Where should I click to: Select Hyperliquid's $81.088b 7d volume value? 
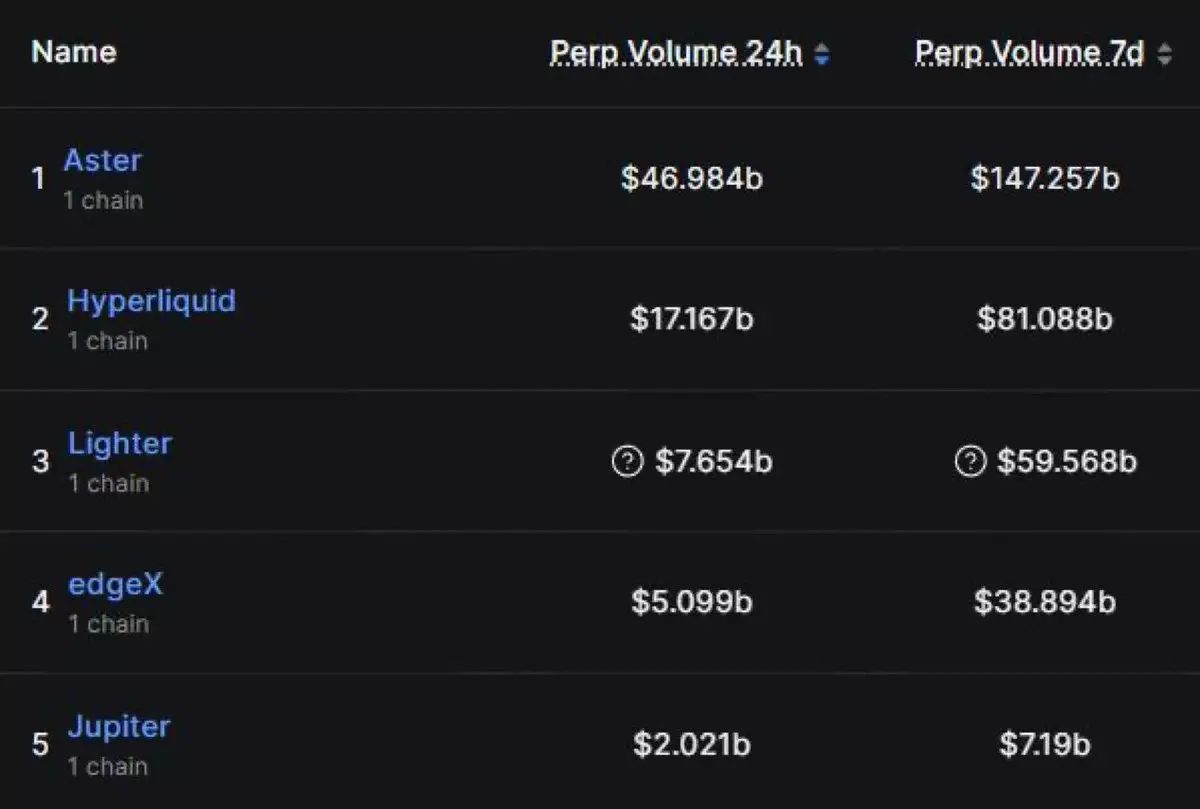[x=1045, y=320]
